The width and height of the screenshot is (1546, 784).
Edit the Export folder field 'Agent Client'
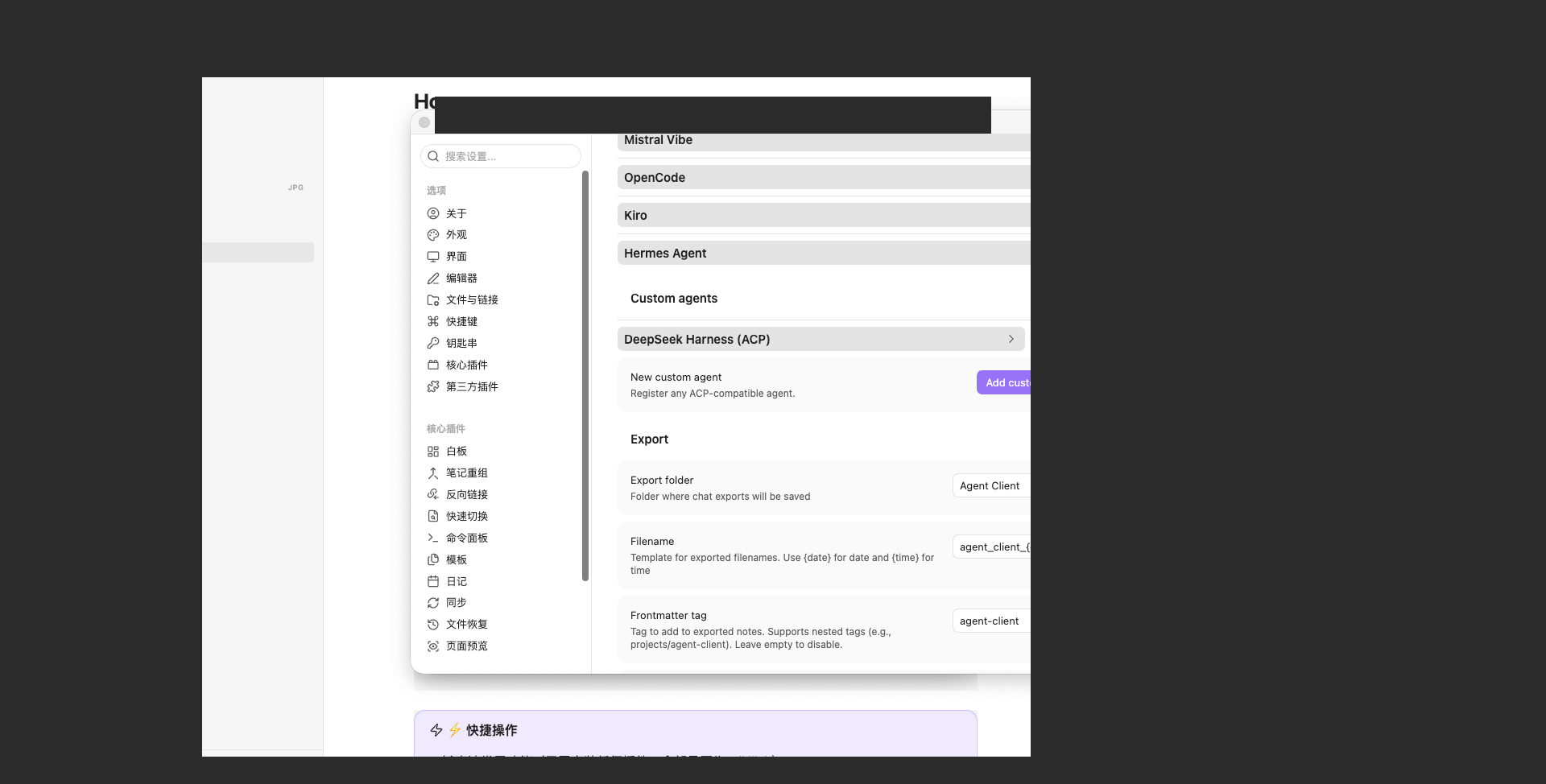click(991, 486)
